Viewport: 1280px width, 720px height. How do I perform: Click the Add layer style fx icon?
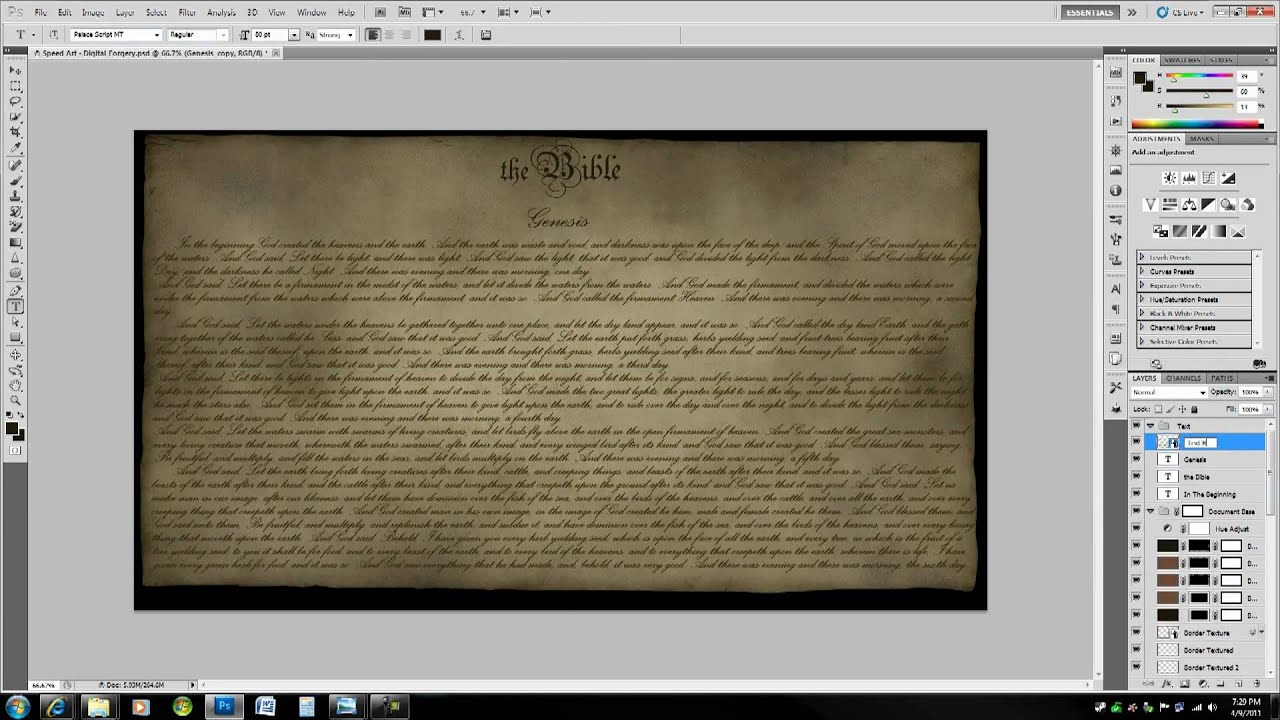click(1168, 685)
